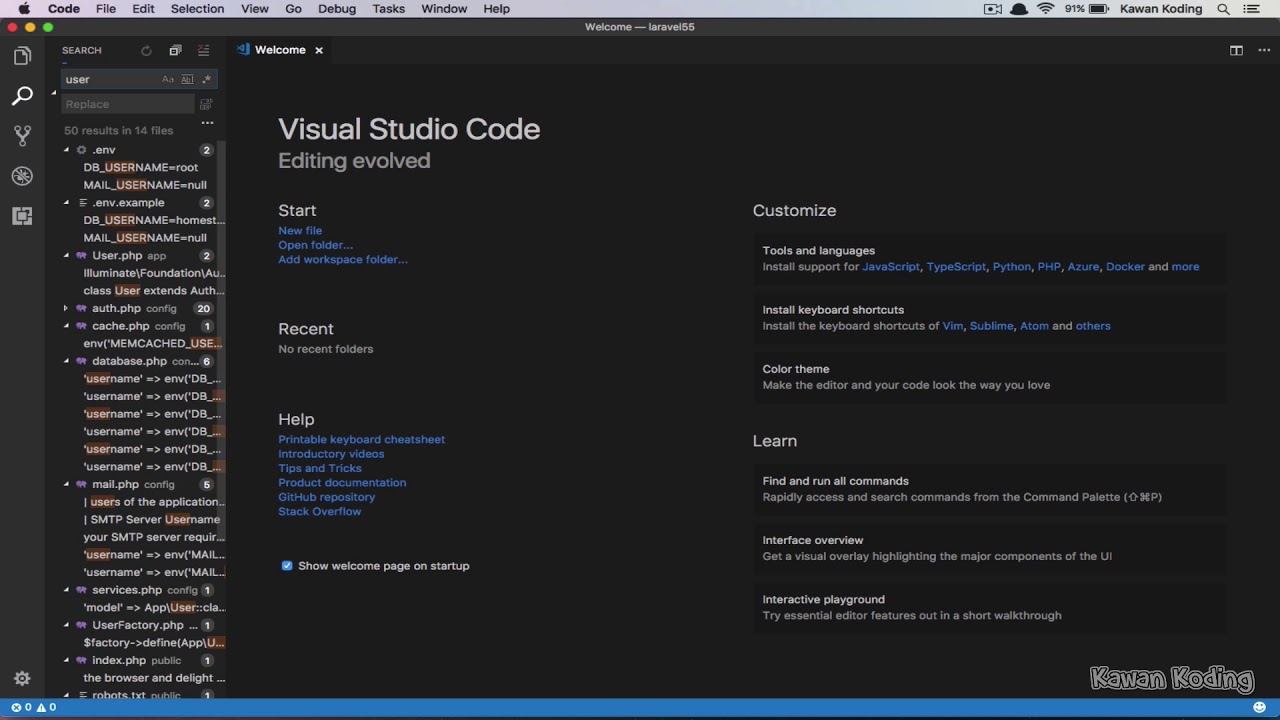1280x720 pixels.
Task: Split the editor to the side
Action: (x=1236, y=50)
